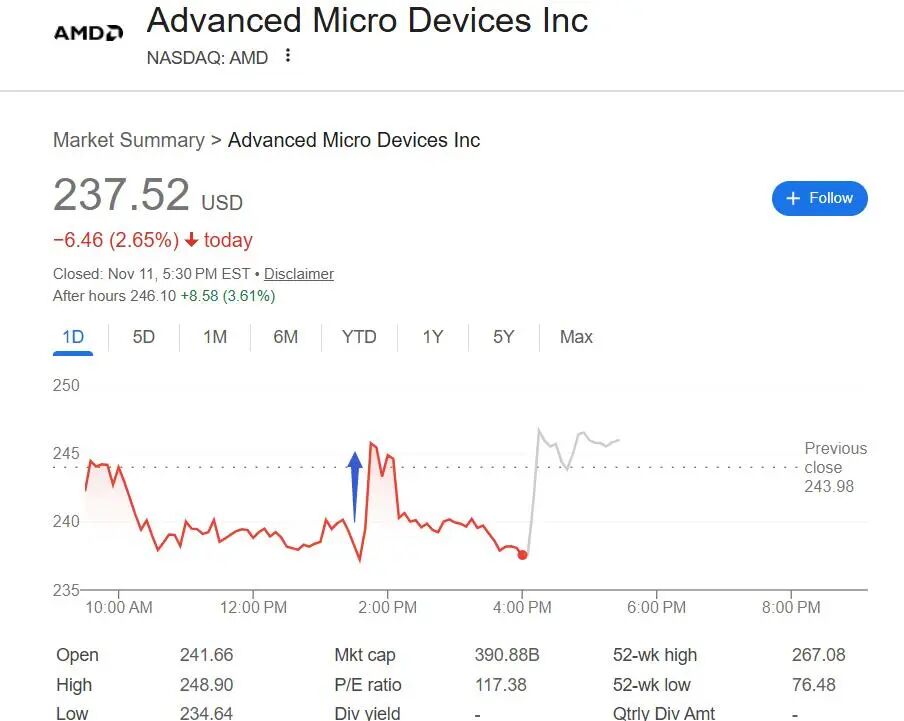Open the 1Y chart view
Viewport: 904px width, 721px height.
tap(432, 337)
